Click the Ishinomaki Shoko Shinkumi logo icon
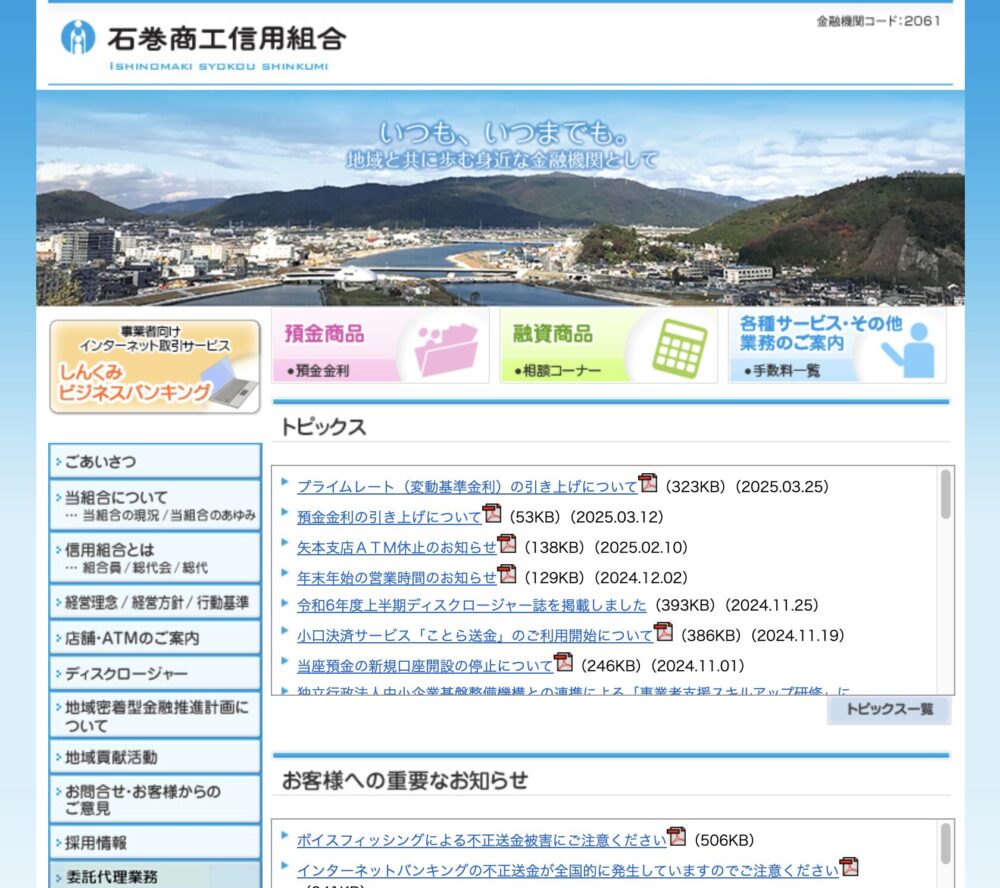 coord(78,37)
